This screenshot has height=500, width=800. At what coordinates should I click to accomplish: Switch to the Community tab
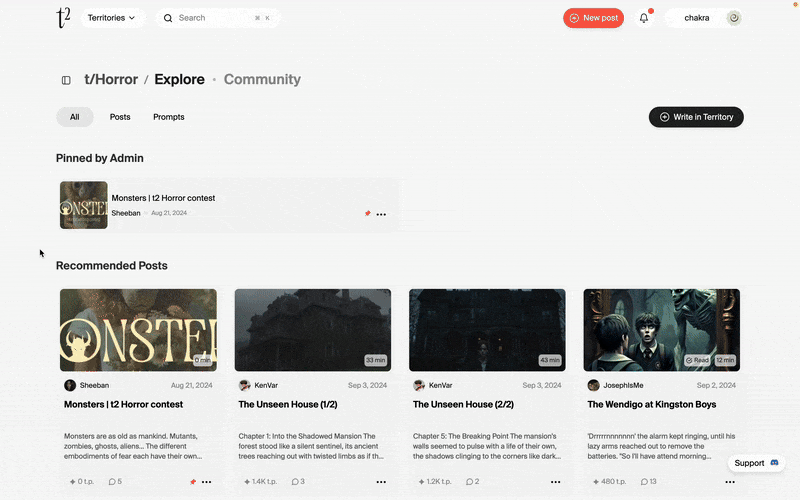pyautogui.click(x=262, y=80)
